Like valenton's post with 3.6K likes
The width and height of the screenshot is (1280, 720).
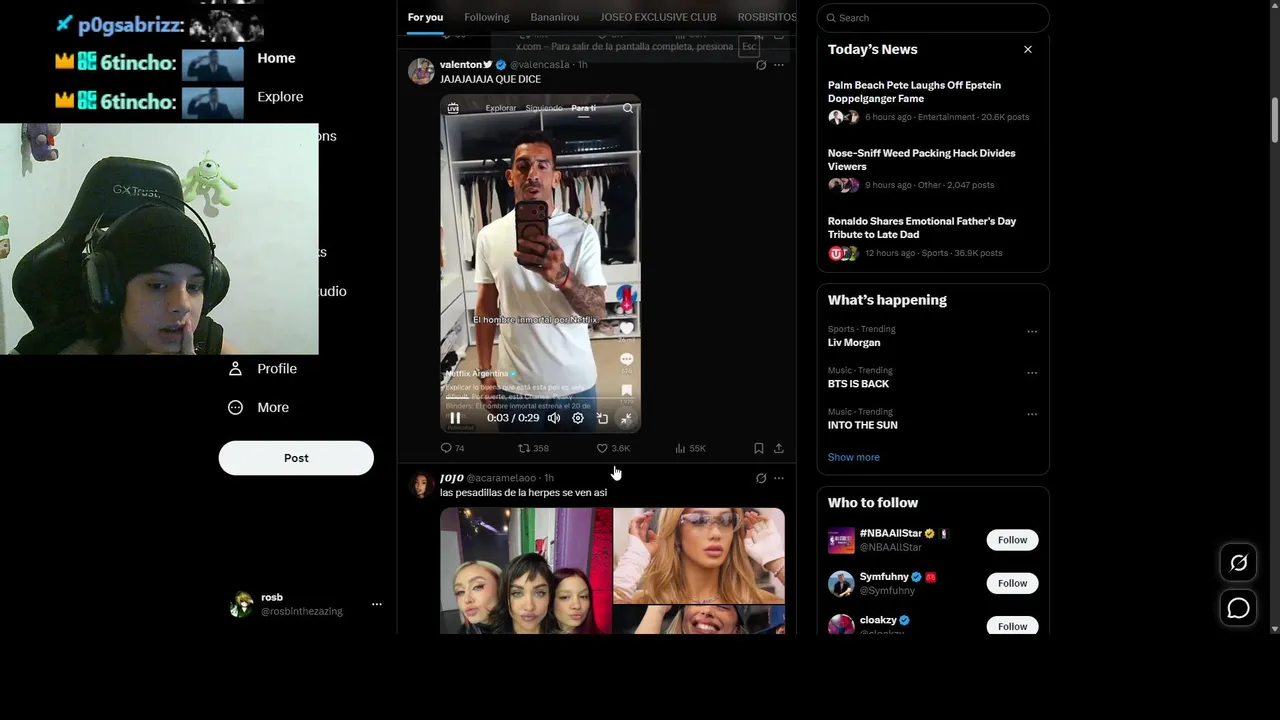(x=613, y=448)
